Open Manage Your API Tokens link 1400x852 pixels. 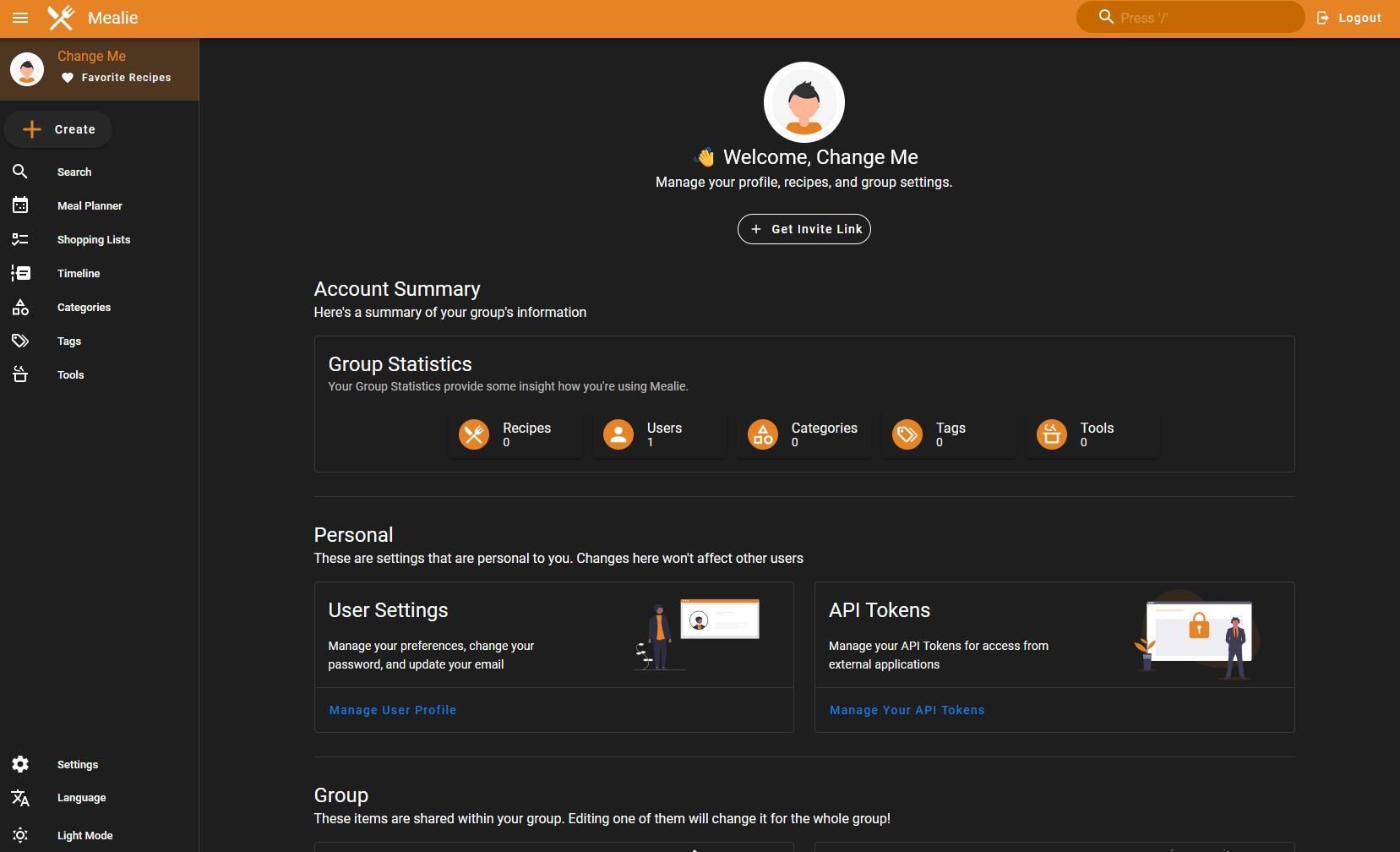(x=907, y=710)
